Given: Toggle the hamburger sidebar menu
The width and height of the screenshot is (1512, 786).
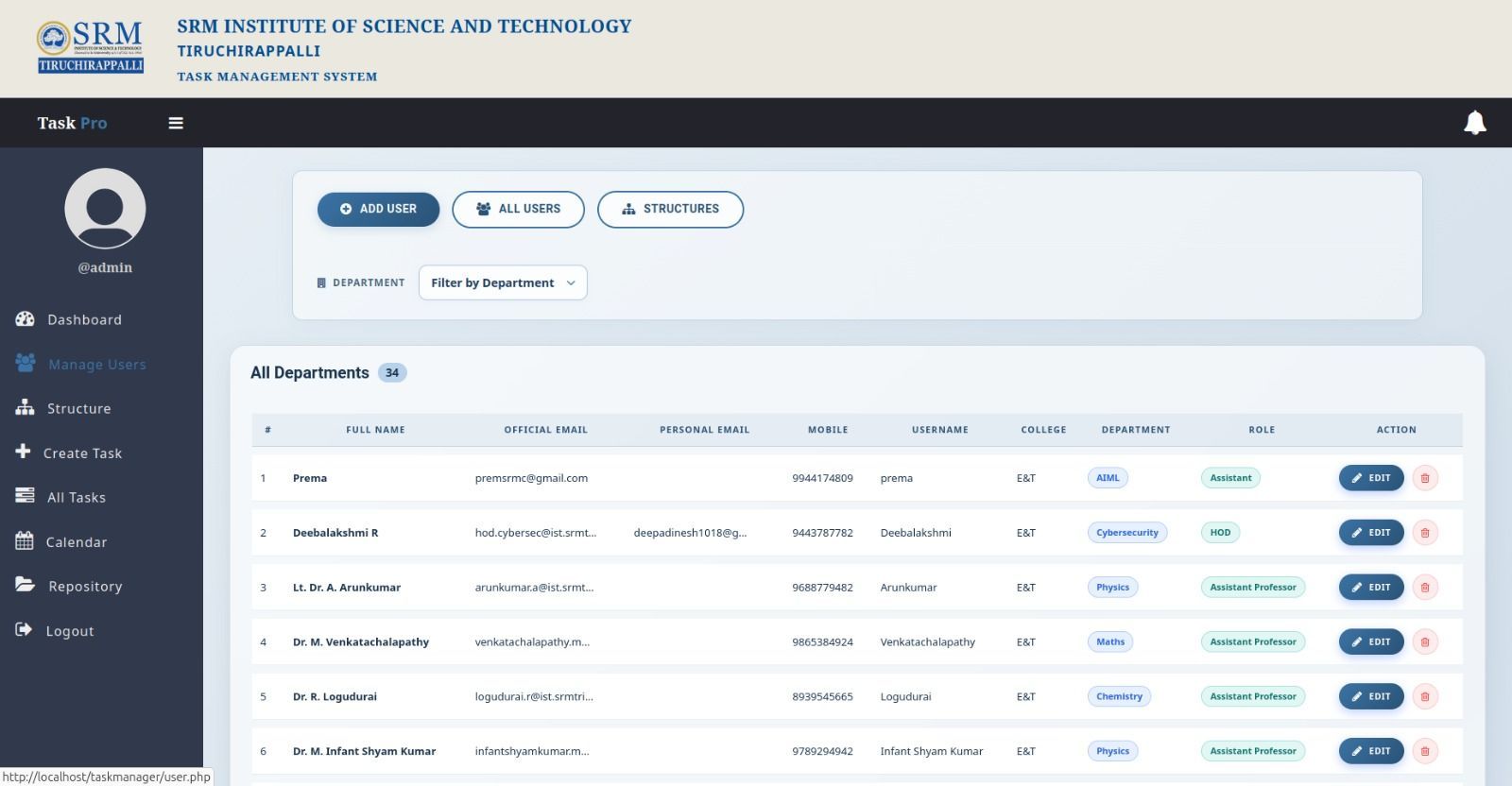Looking at the screenshot, I should click(x=176, y=123).
